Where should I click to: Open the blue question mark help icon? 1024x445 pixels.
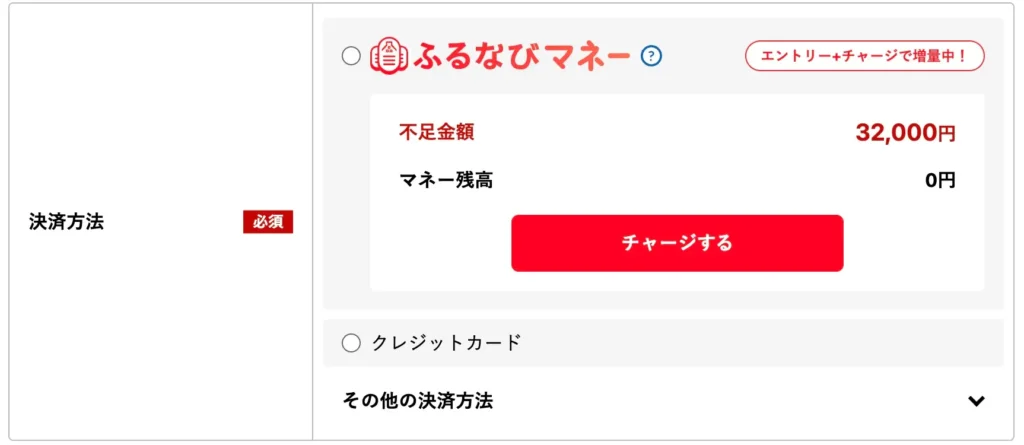coord(652,55)
